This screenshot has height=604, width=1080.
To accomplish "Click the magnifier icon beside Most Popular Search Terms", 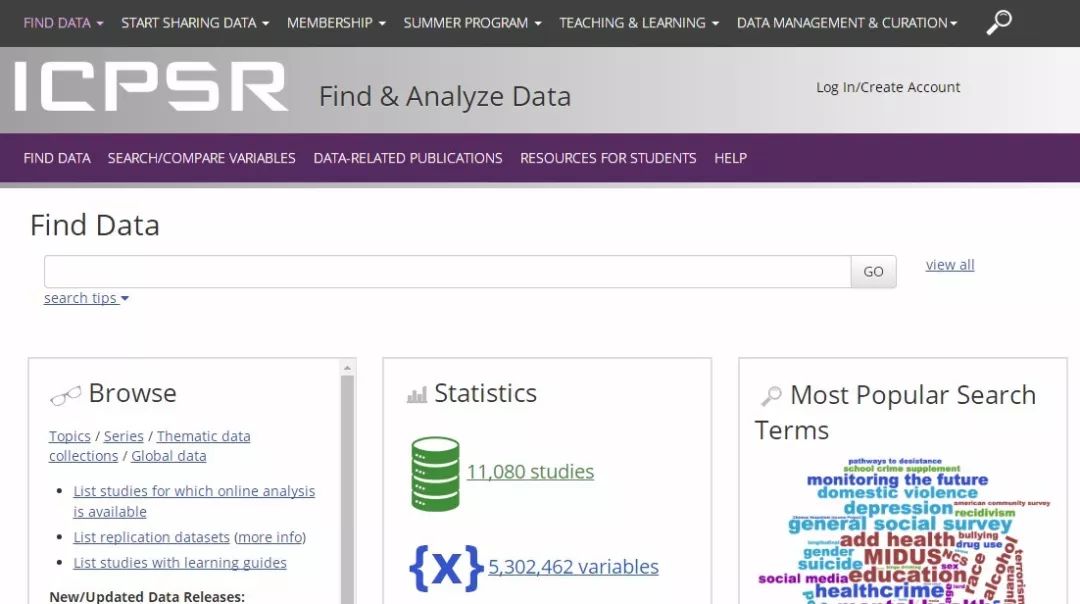I will pos(771,395).
